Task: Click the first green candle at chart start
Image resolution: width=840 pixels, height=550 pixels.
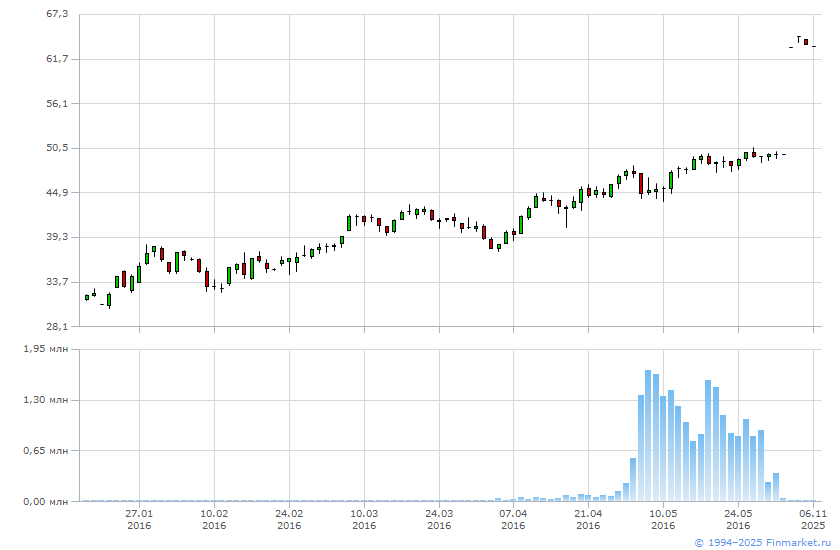Action: [87, 297]
